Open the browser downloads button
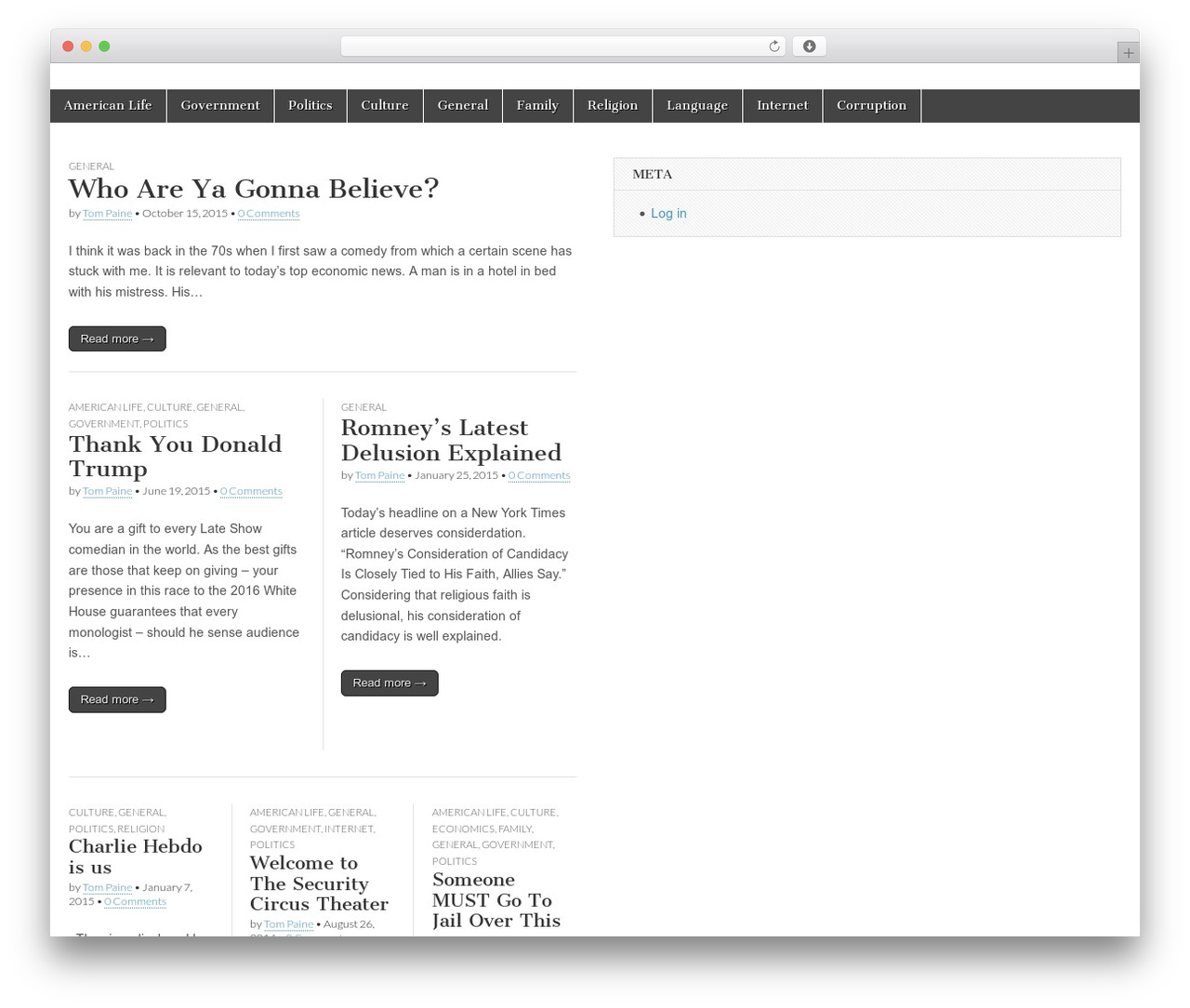1190x1008 pixels. click(809, 46)
